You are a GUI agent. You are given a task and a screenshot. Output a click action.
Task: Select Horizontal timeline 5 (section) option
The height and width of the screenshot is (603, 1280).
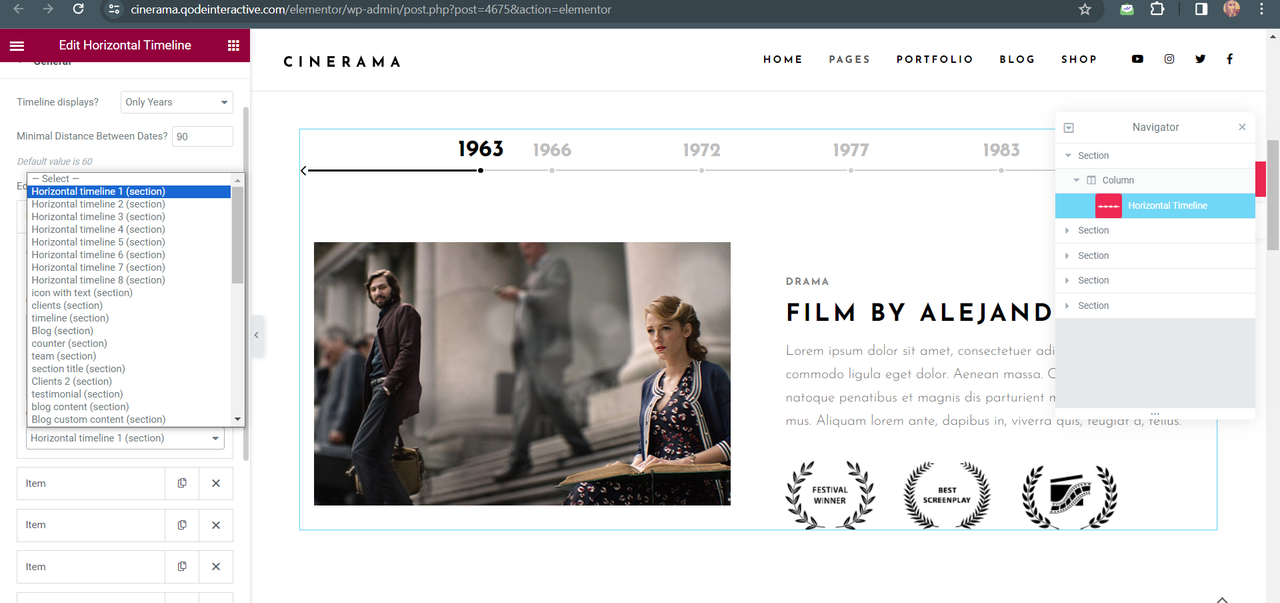[130, 242]
